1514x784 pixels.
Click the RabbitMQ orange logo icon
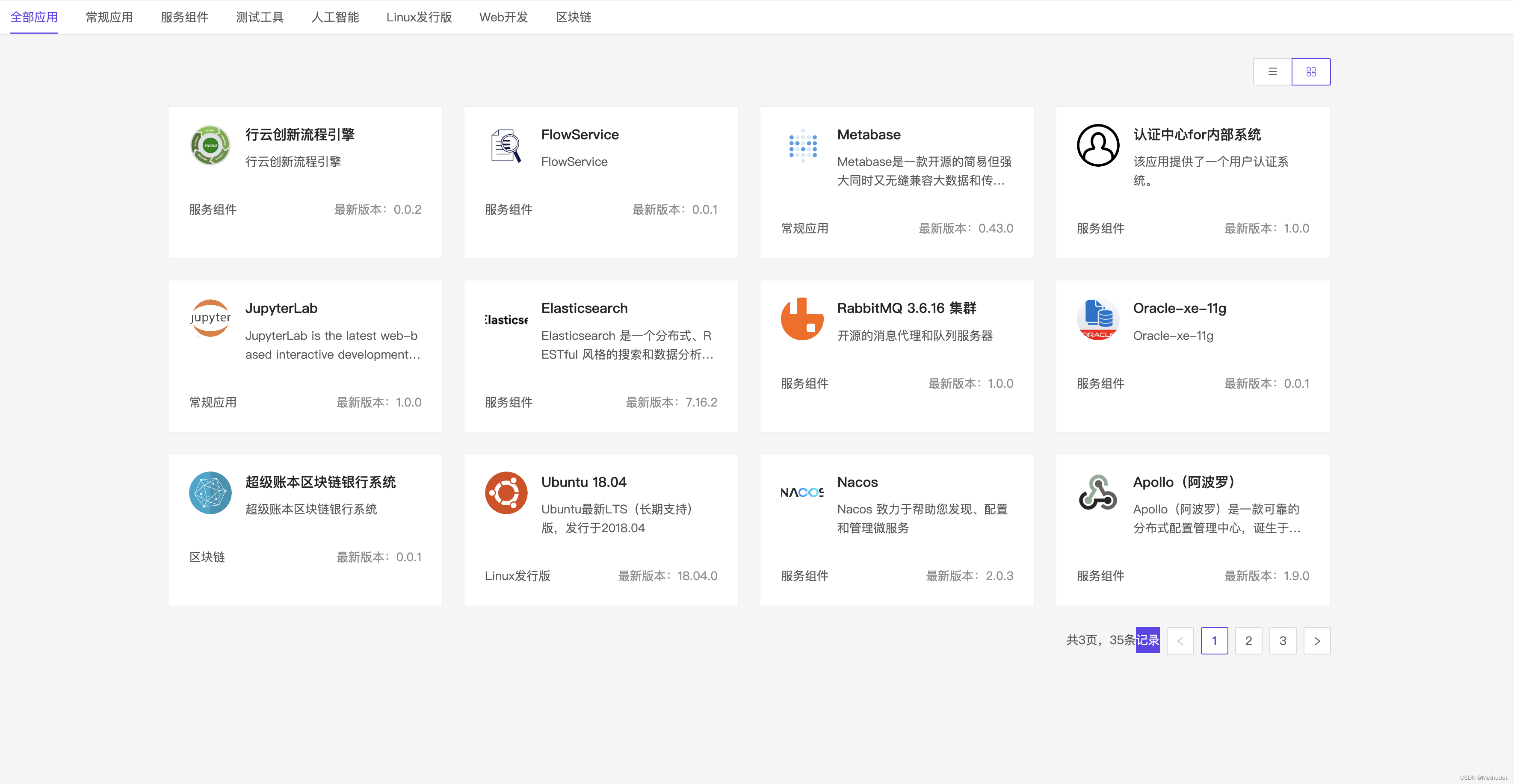802,319
